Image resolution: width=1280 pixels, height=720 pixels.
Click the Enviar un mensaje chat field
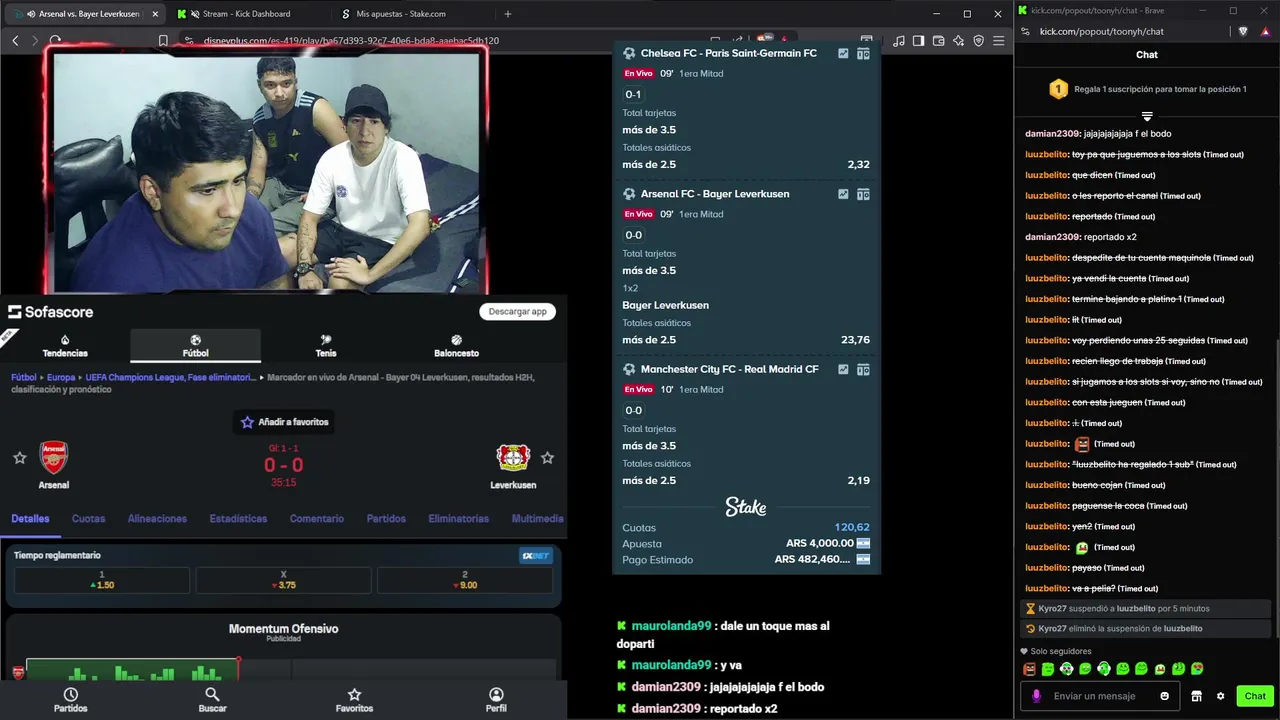pos(1100,696)
